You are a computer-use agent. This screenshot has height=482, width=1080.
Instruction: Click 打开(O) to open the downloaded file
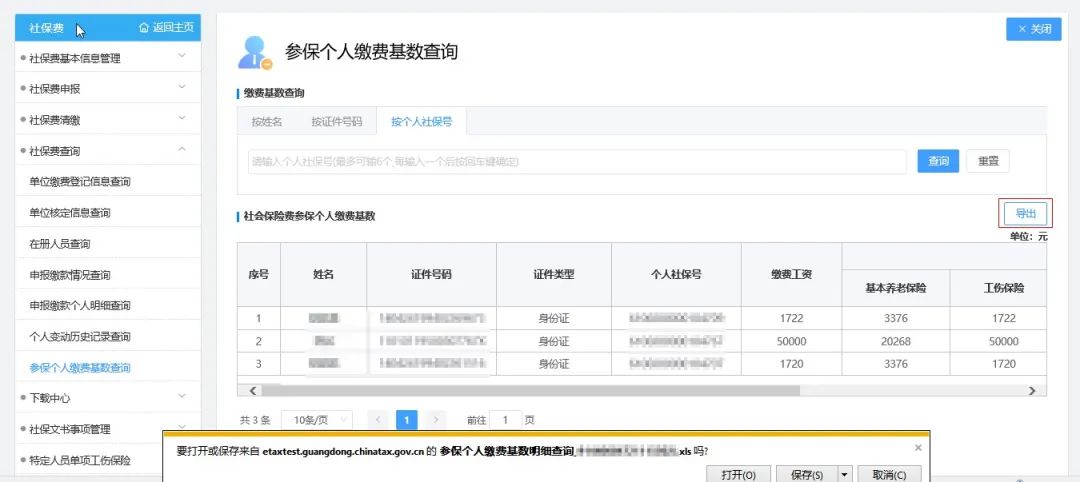(738, 474)
